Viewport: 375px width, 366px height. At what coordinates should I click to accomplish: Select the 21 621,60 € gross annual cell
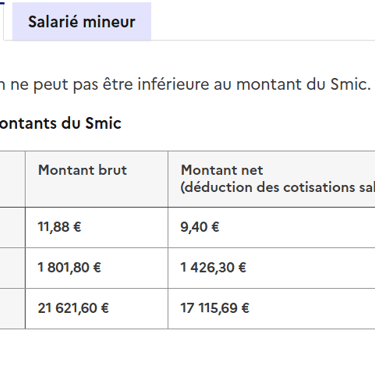(97, 309)
